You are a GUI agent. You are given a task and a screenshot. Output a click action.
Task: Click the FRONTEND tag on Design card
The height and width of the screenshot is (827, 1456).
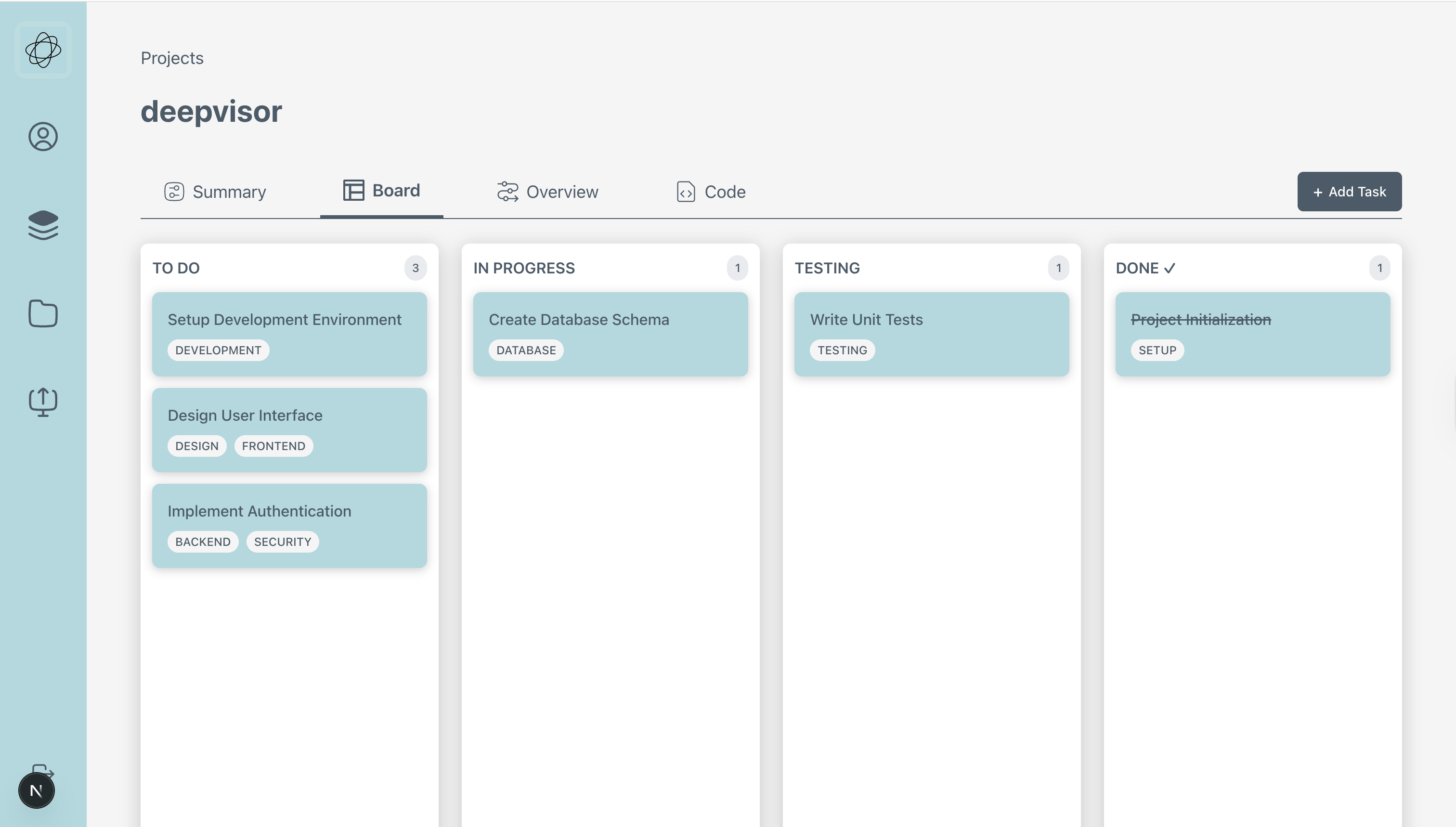pyautogui.click(x=273, y=446)
